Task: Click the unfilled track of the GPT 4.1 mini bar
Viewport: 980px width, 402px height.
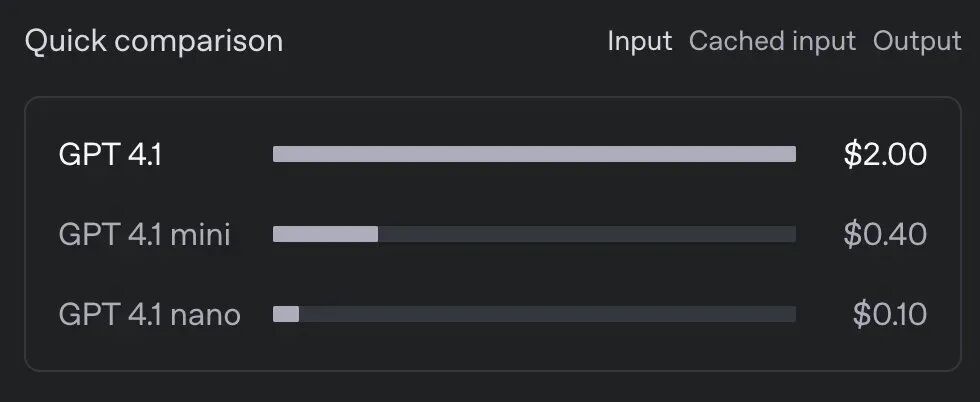Action: (x=587, y=234)
